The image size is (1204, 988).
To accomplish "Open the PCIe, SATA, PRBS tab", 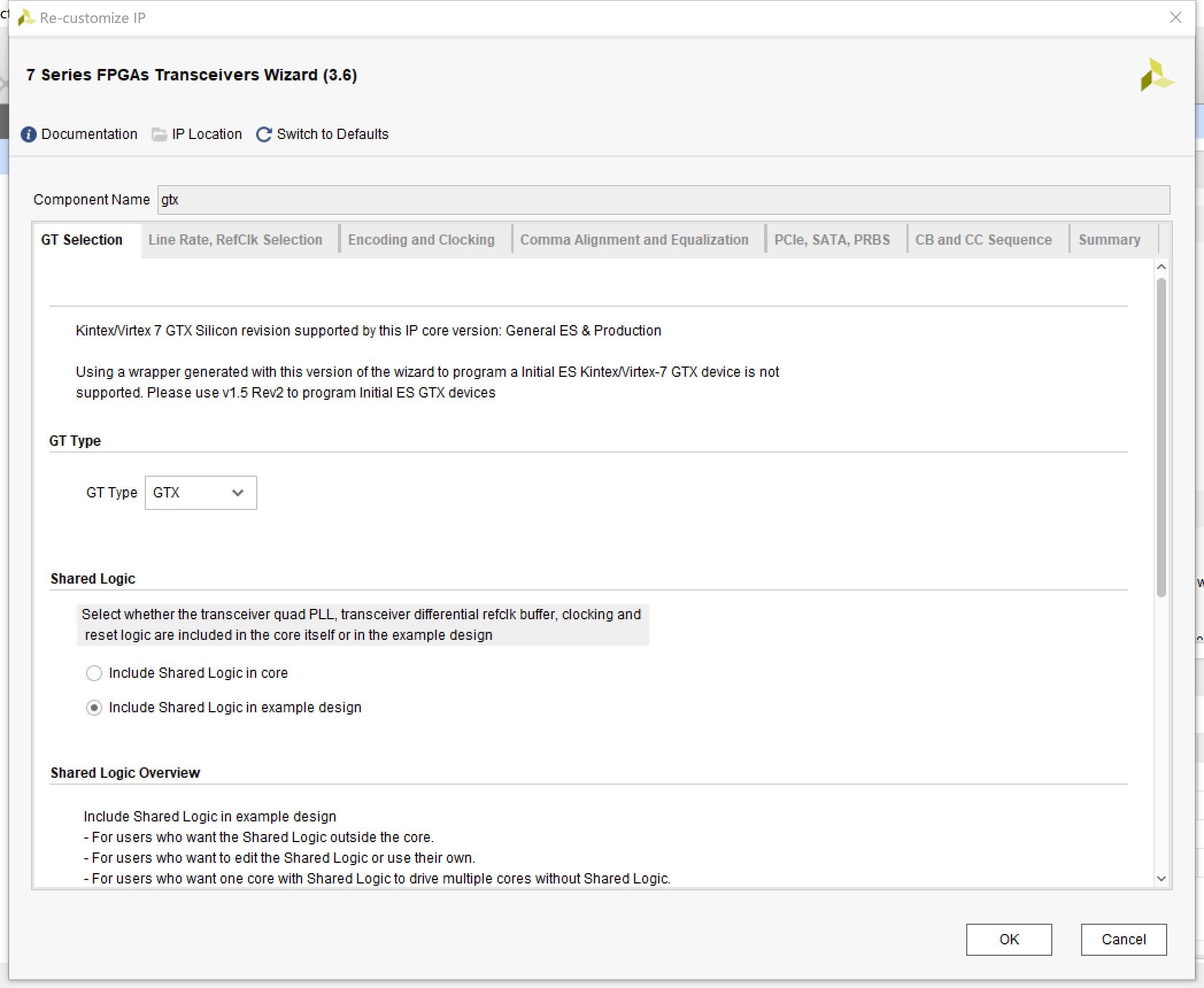I will pyautogui.click(x=832, y=240).
